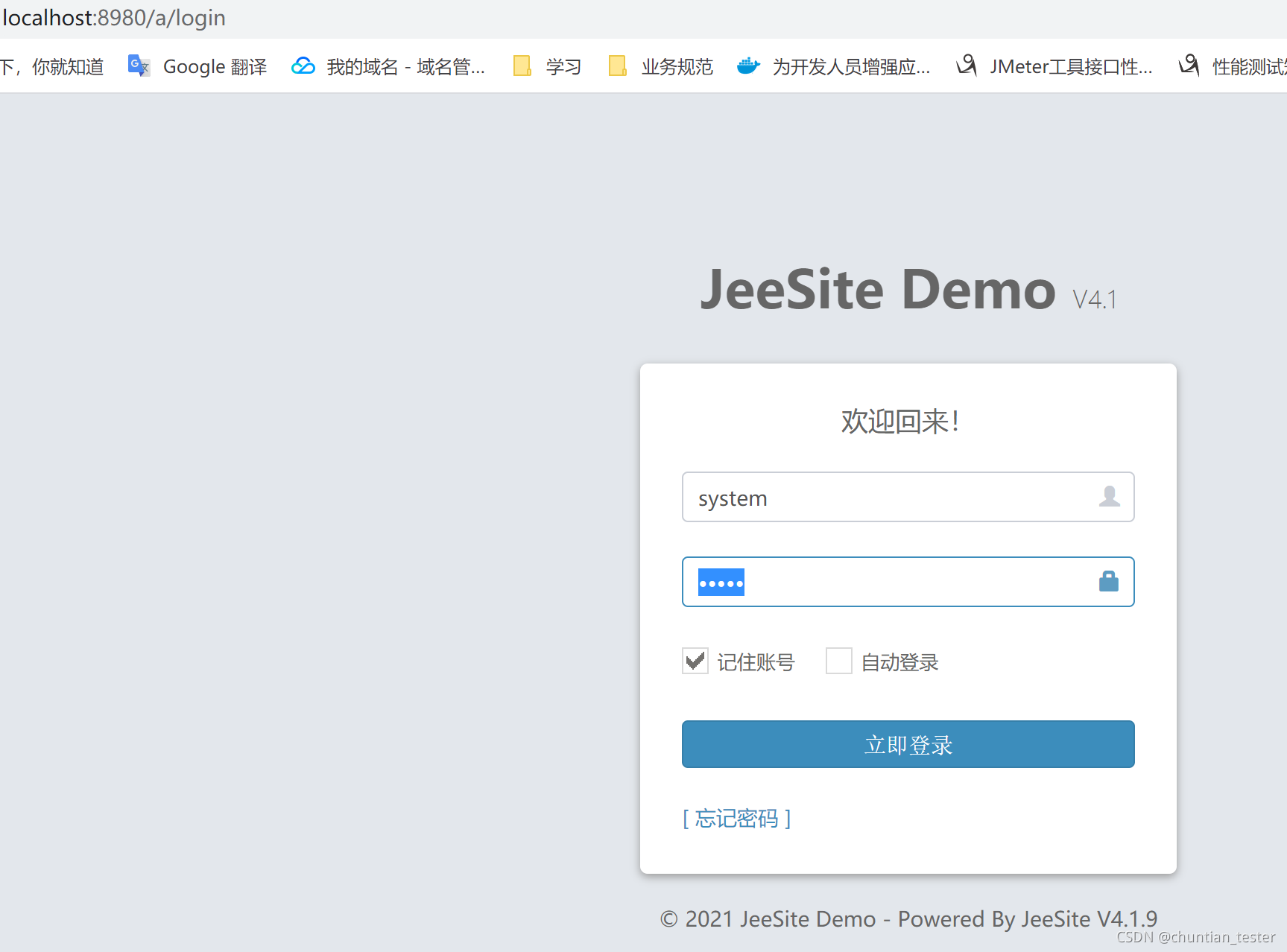Open the Google 翻译 bookmark icon

[139, 66]
